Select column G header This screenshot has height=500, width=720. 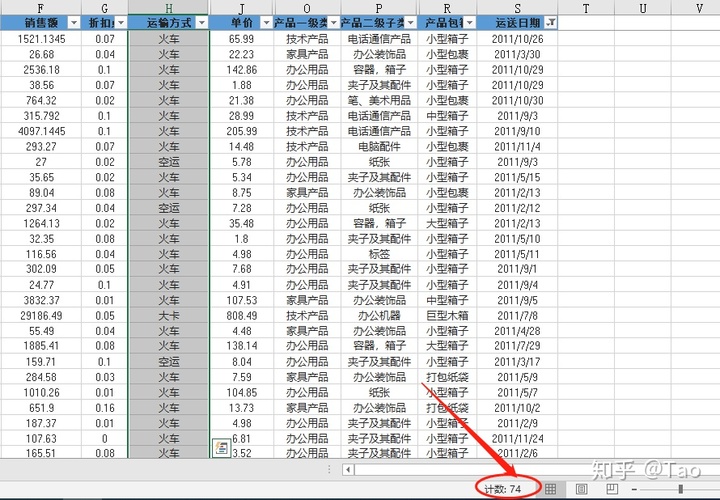(x=105, y=8)
